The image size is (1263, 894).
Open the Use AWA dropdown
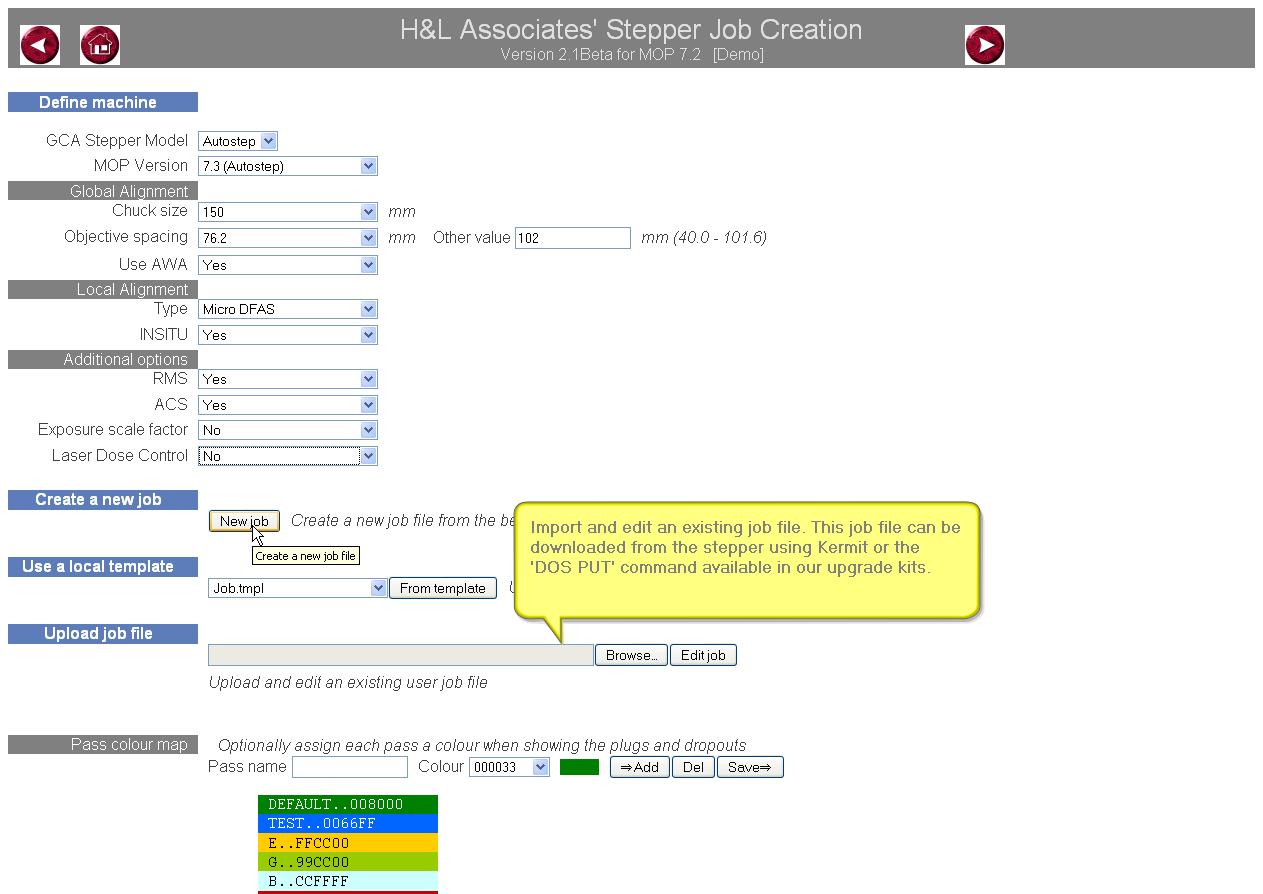(x=288, y=265)
